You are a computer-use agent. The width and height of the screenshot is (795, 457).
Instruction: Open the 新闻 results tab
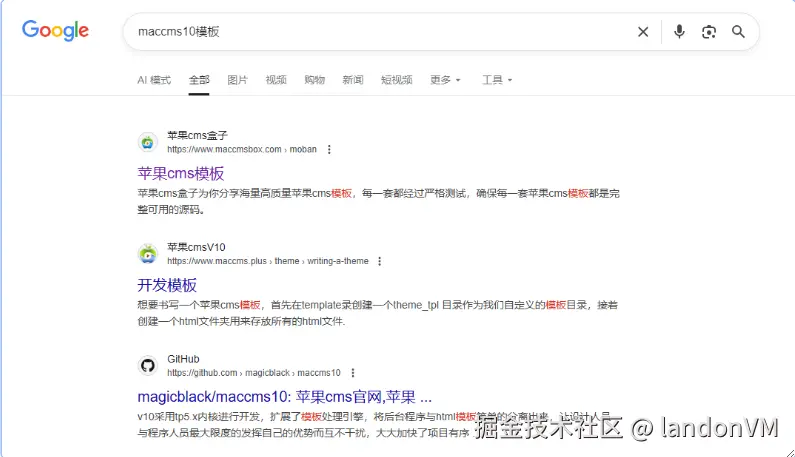tap(352, 80)
